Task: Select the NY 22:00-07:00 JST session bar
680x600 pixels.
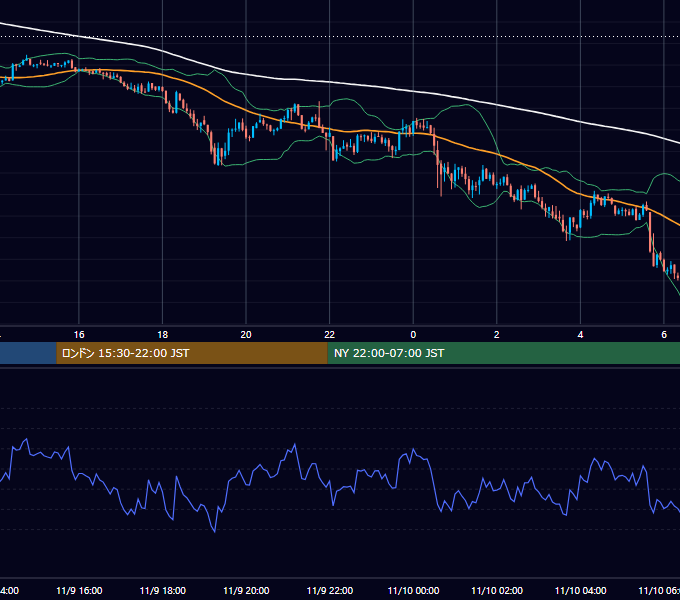Action: 503,353
